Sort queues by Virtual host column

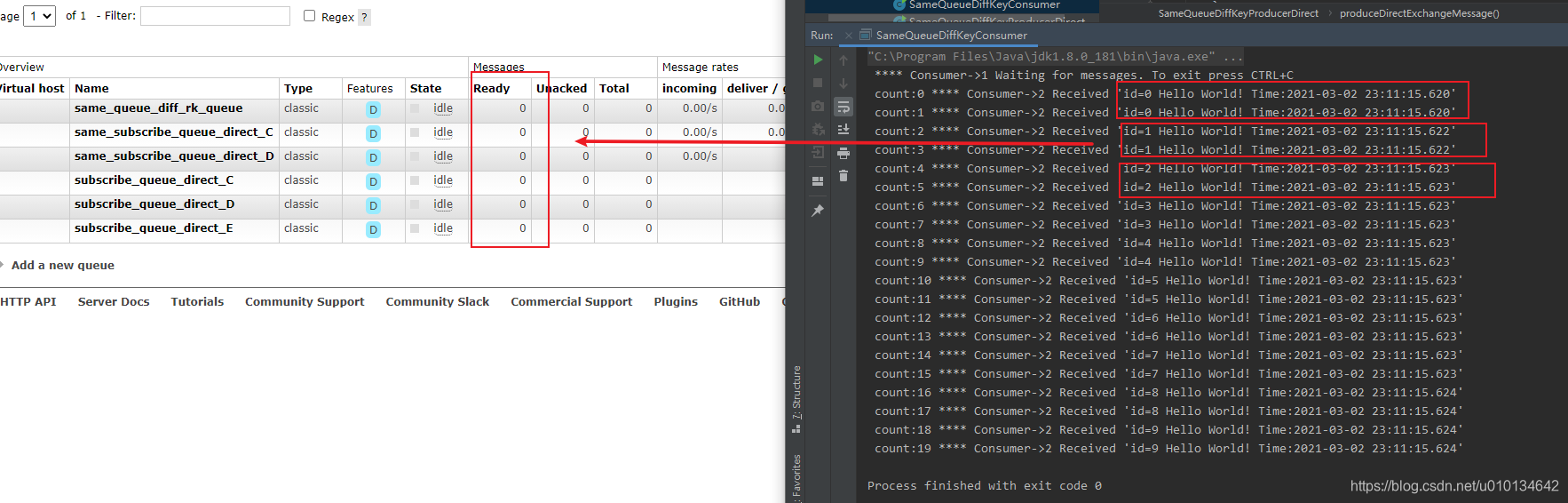31,88
